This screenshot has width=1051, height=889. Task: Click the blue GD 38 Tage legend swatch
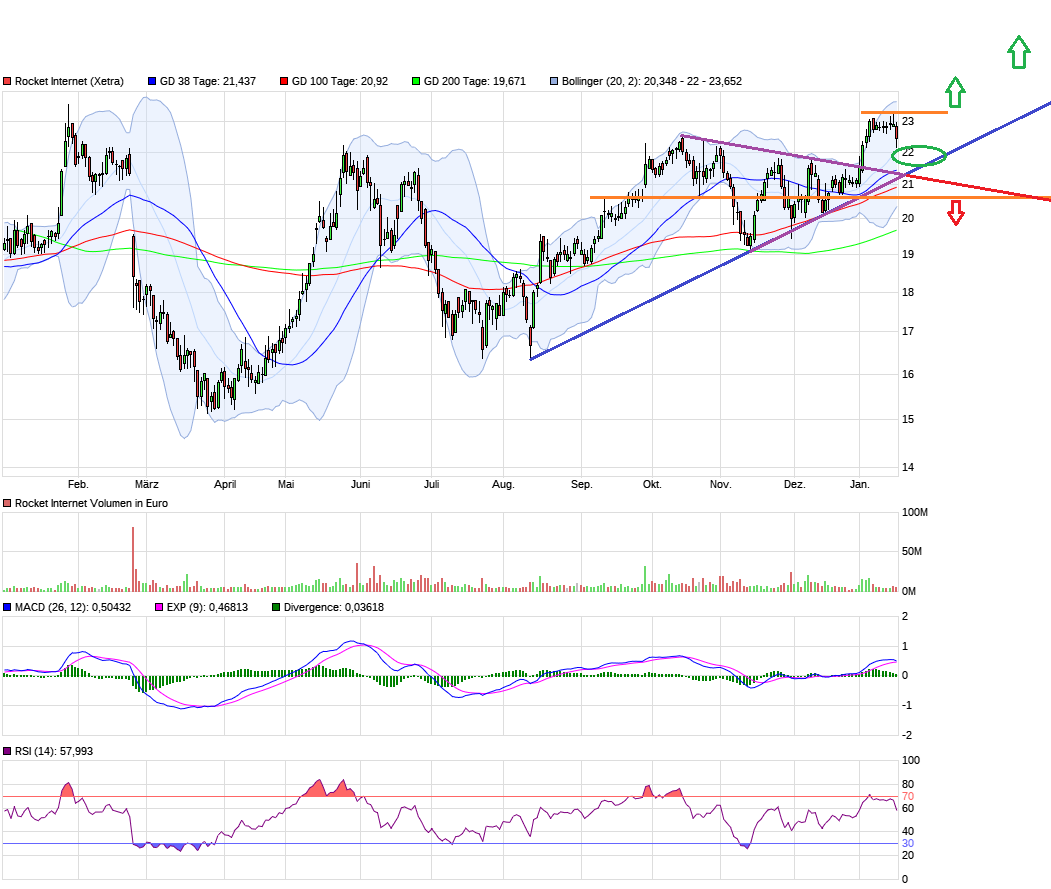pyautogui.click(x=152, y=81)
